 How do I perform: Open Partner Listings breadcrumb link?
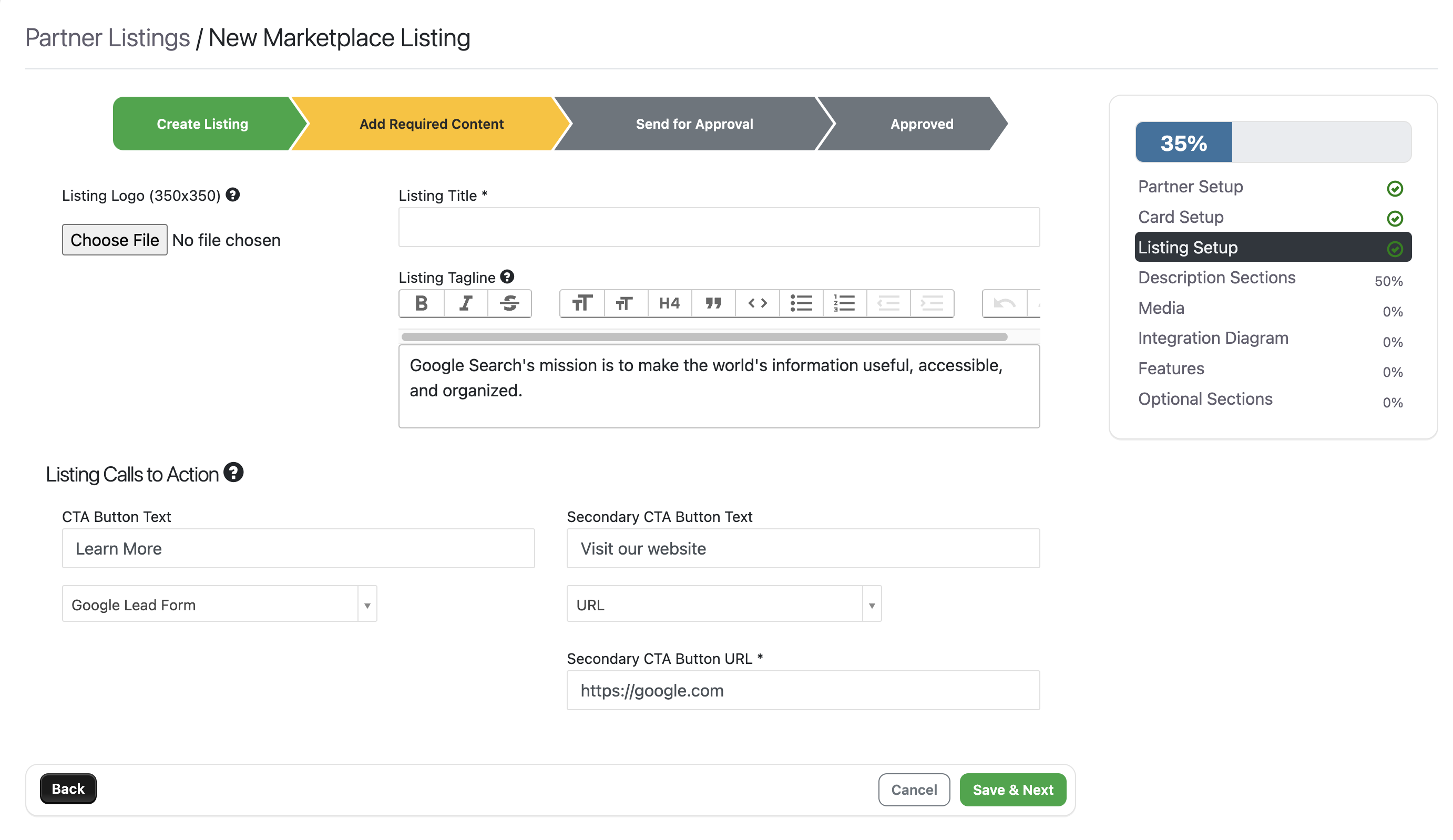[x=107, y=38]
